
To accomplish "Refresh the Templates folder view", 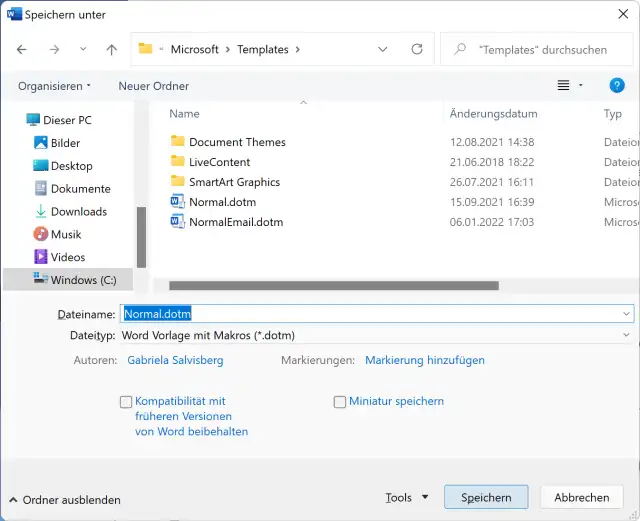I will [417, 49].
